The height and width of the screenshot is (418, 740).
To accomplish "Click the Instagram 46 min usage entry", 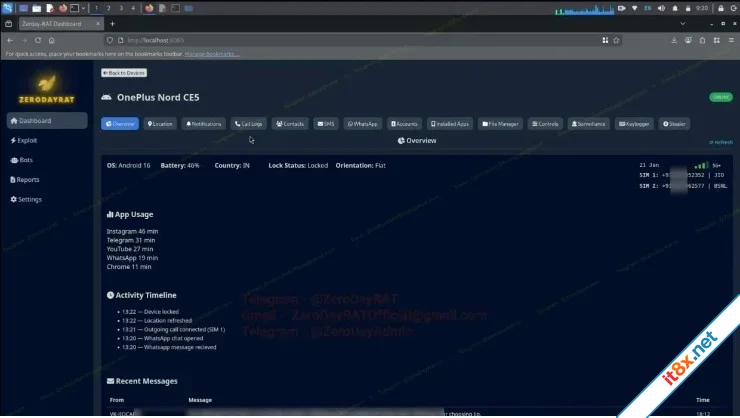I will pos(132,231).
